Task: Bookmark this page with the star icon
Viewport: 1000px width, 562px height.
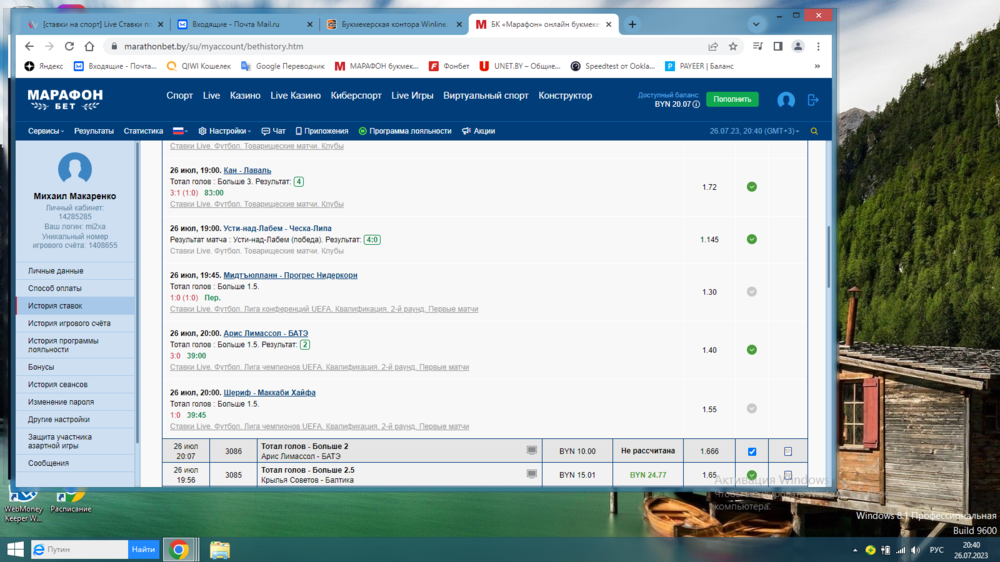Action: pyautogui.click(x=733, y=46)
